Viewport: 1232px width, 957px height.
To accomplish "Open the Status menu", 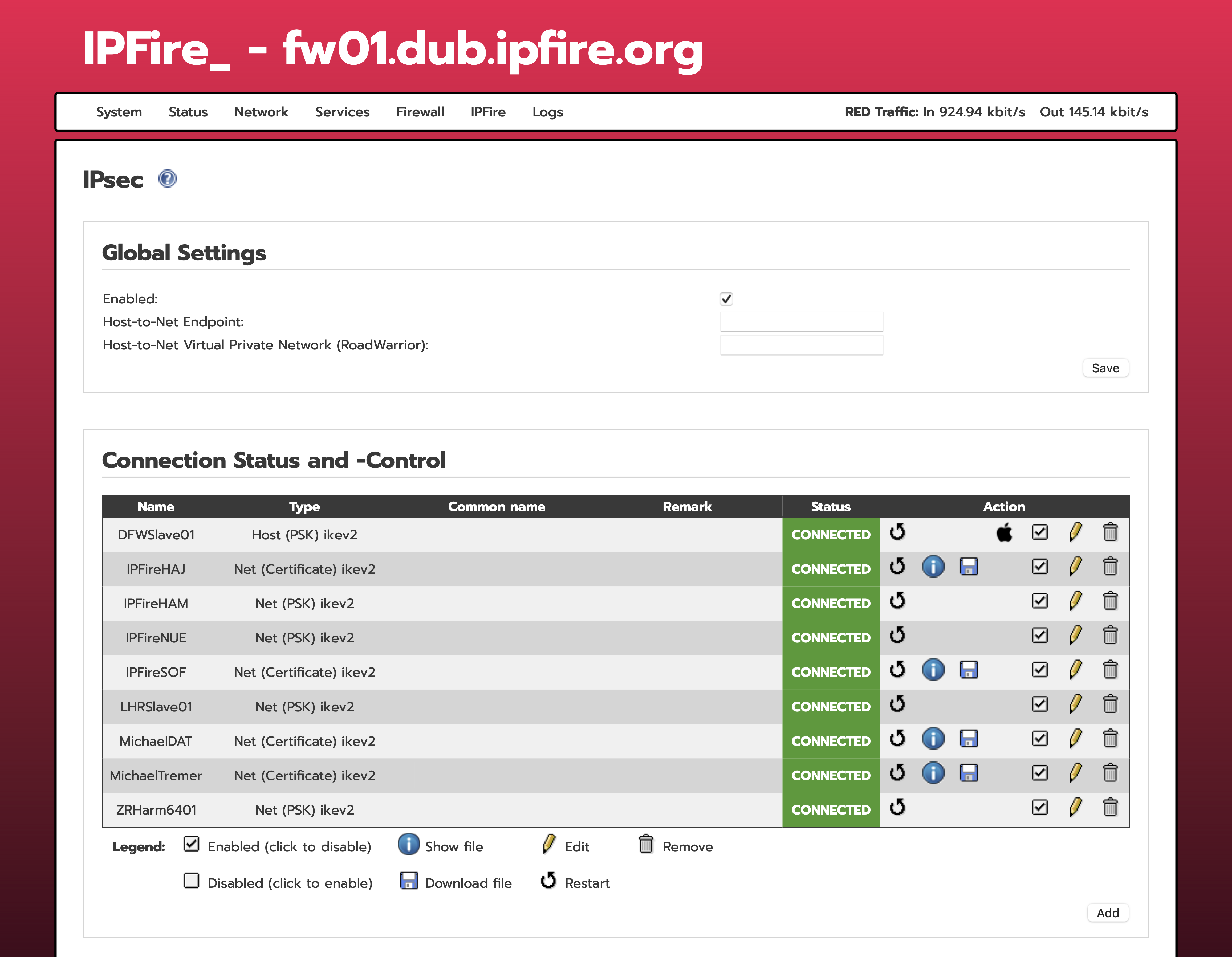I will click(188, 112).
